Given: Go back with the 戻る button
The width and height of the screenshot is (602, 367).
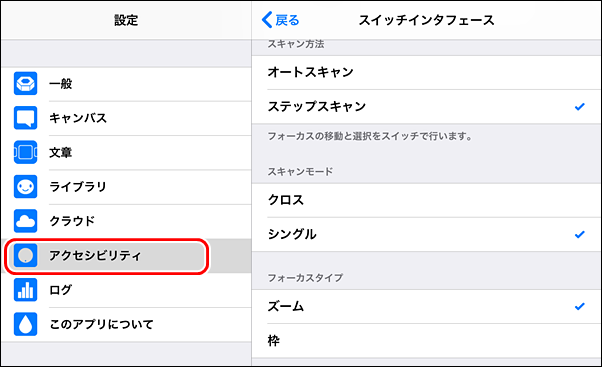Looking at the screenshot, I should point(280,20).
